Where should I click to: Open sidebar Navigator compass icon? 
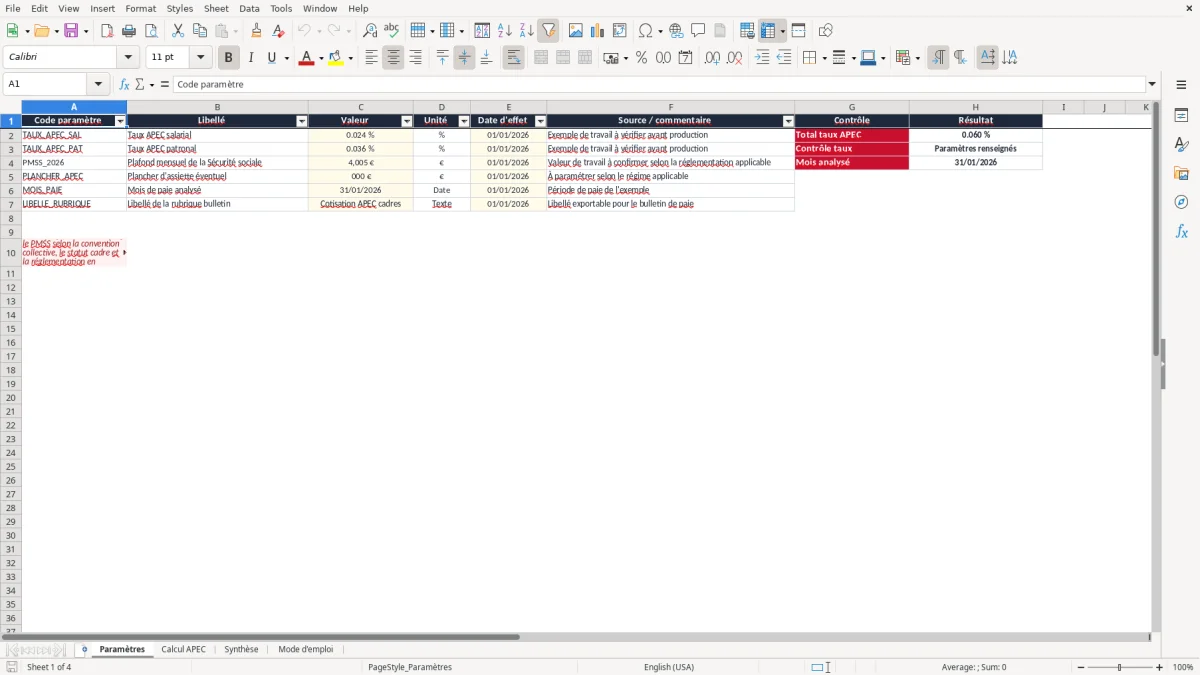(1181, 203)
